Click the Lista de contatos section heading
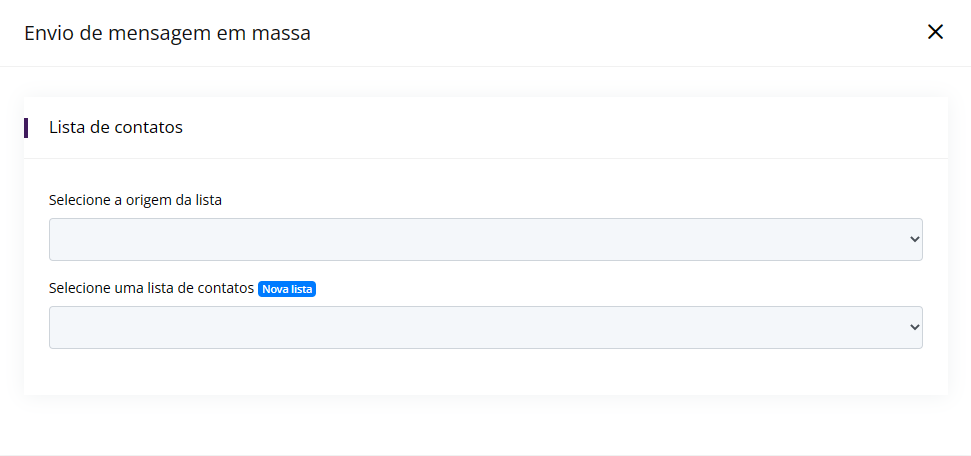The width and height of the screenshot is (971, 456). pyautogui.click(x=116, y=128)
